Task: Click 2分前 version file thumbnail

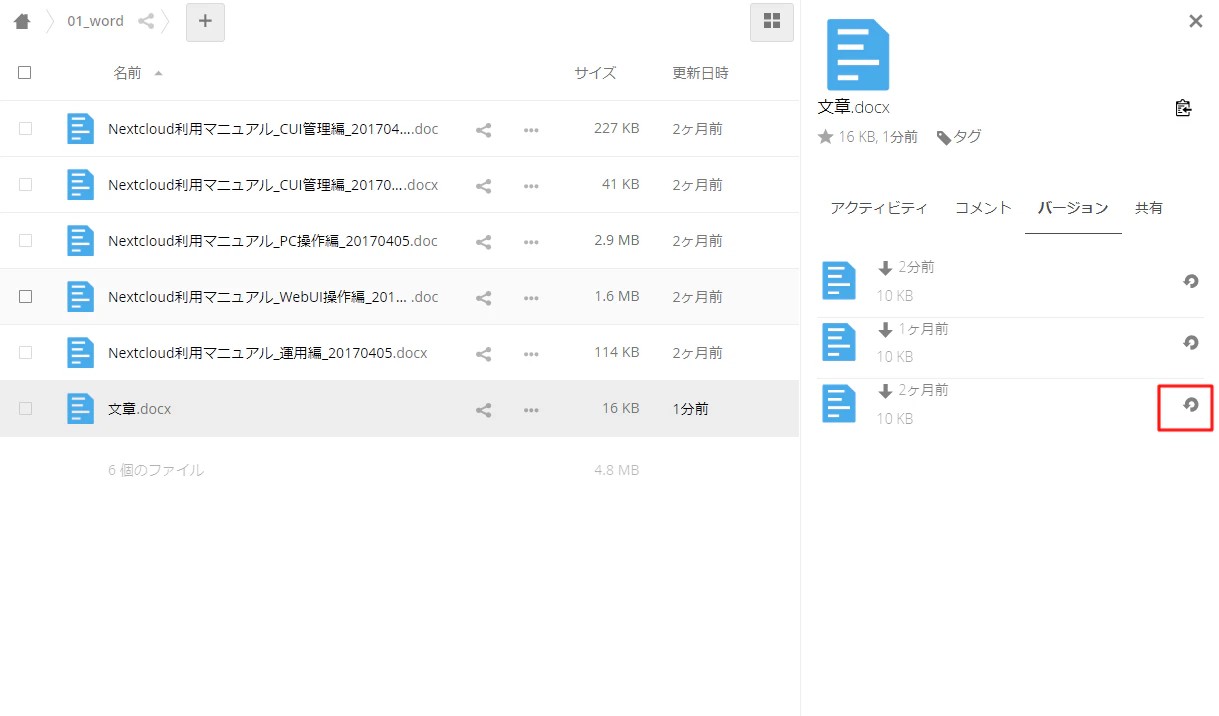Action: (x=839, y=281)
